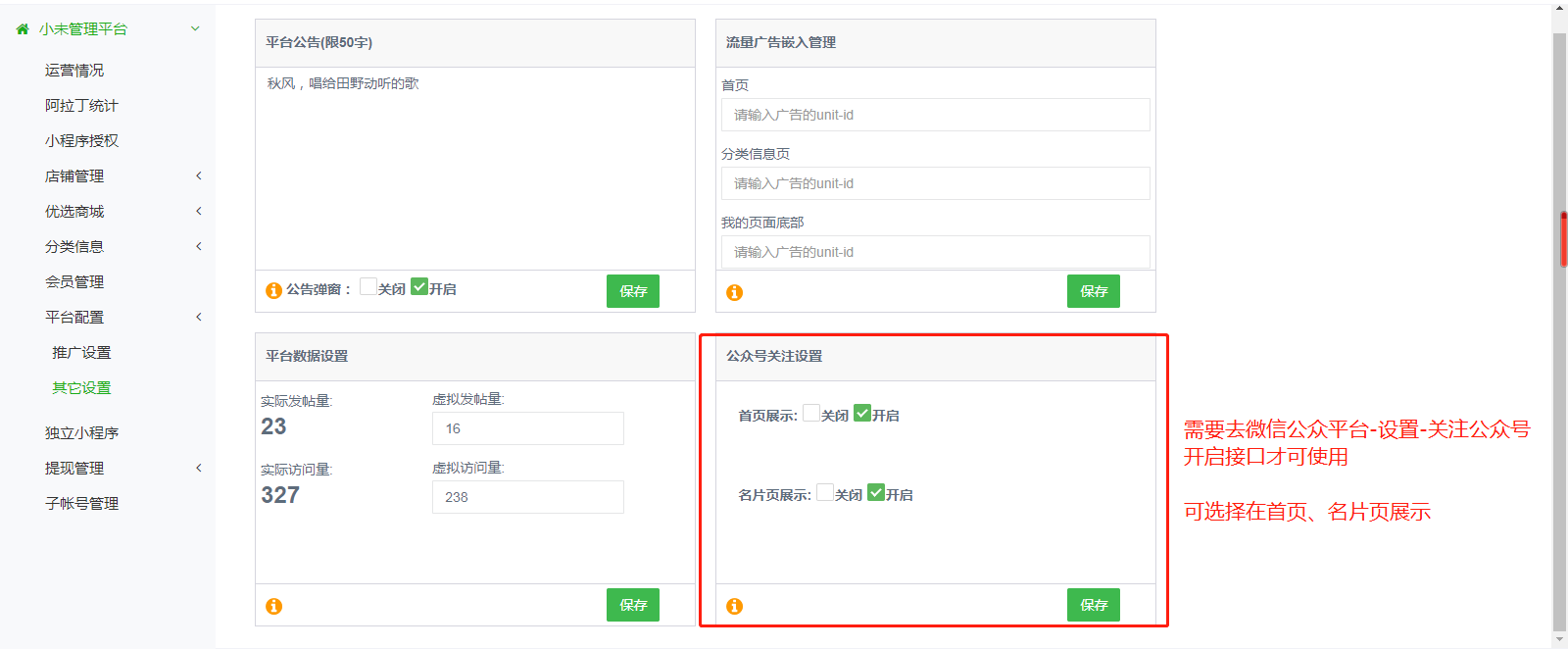1568x649 pixels.
Task: Save the 公众号关注设置 panel
Action: pyautogui.click(x=1094, y=605)
